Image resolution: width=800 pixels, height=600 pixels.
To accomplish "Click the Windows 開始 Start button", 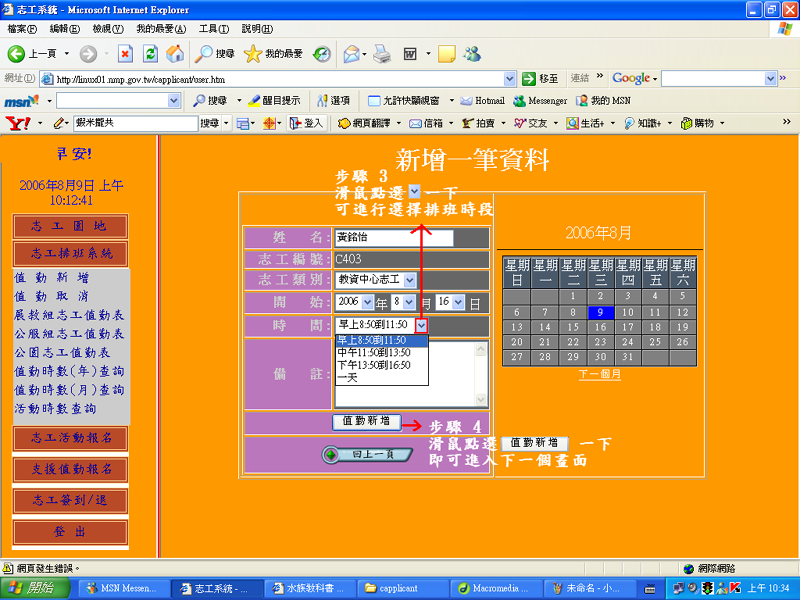I will point(35,588).
